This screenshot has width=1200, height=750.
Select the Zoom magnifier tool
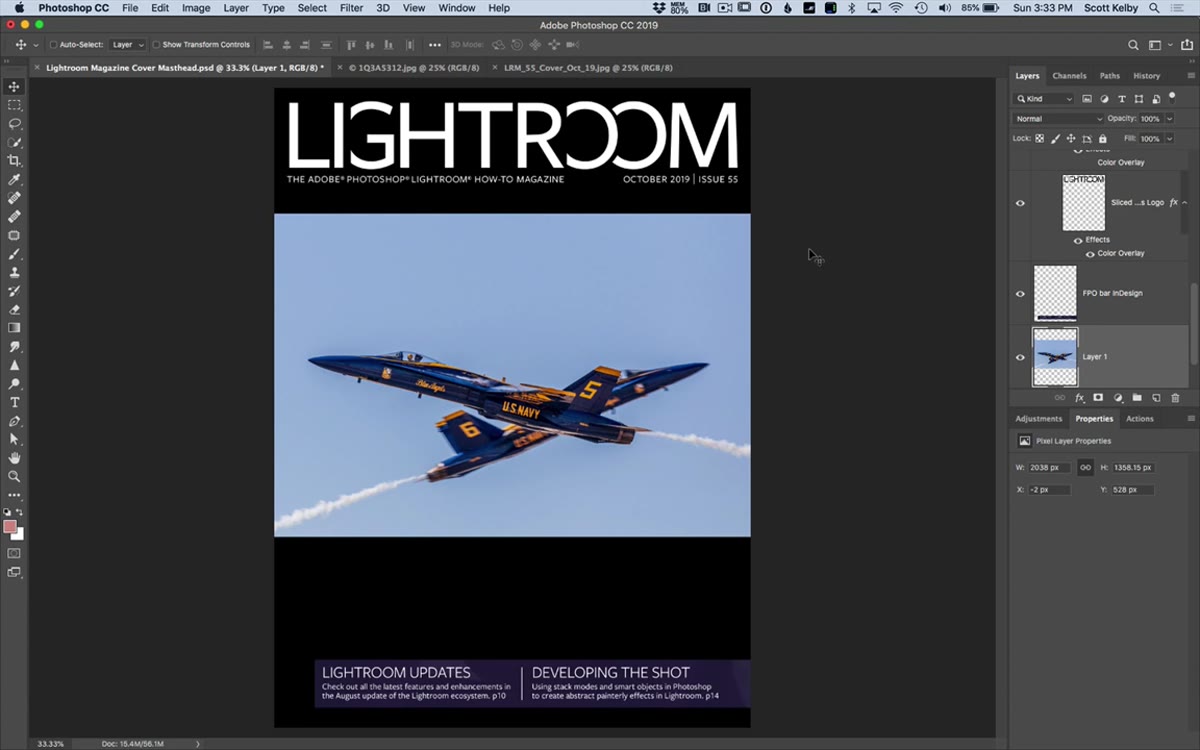14,476
